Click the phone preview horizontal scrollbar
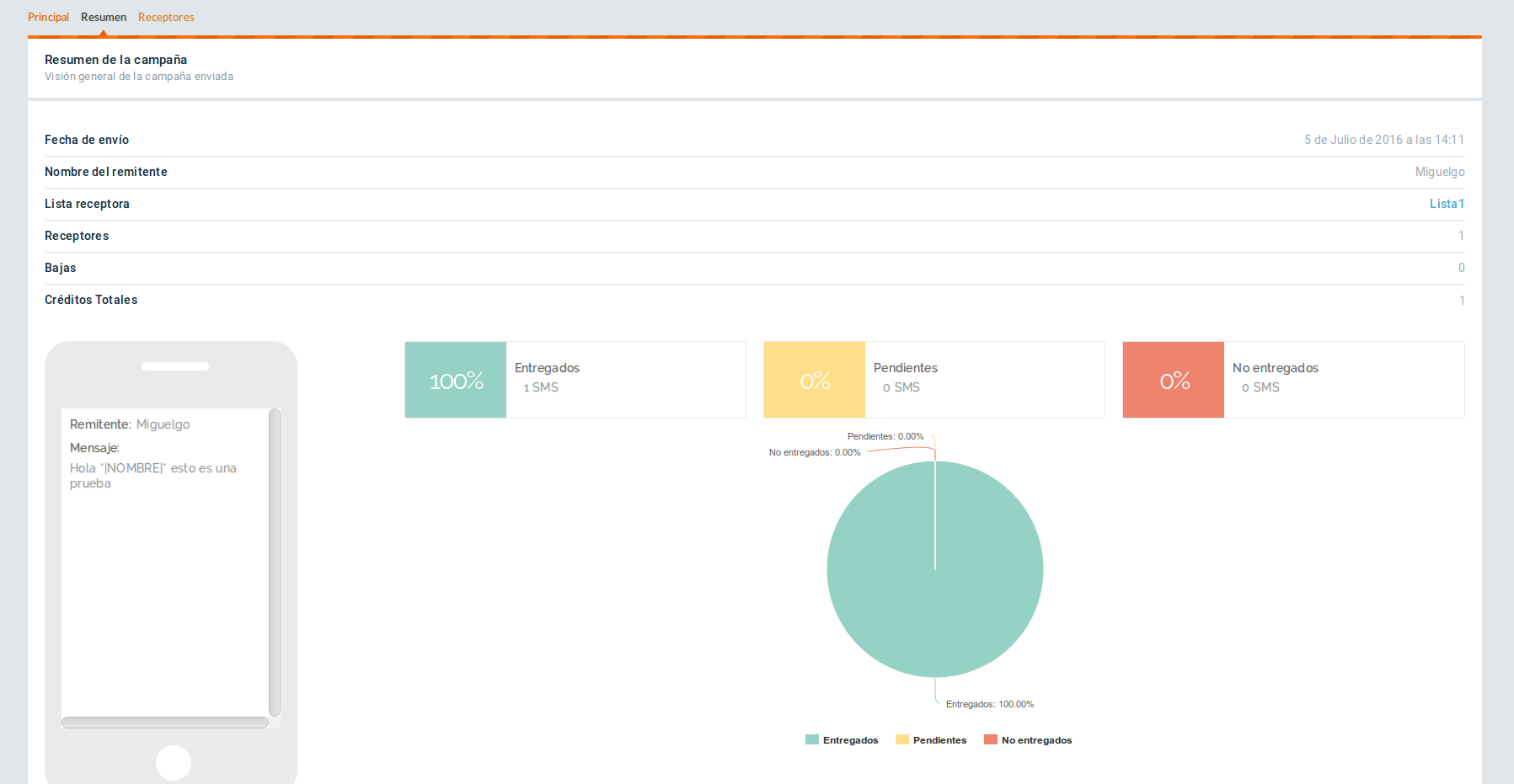 [165, 723]
